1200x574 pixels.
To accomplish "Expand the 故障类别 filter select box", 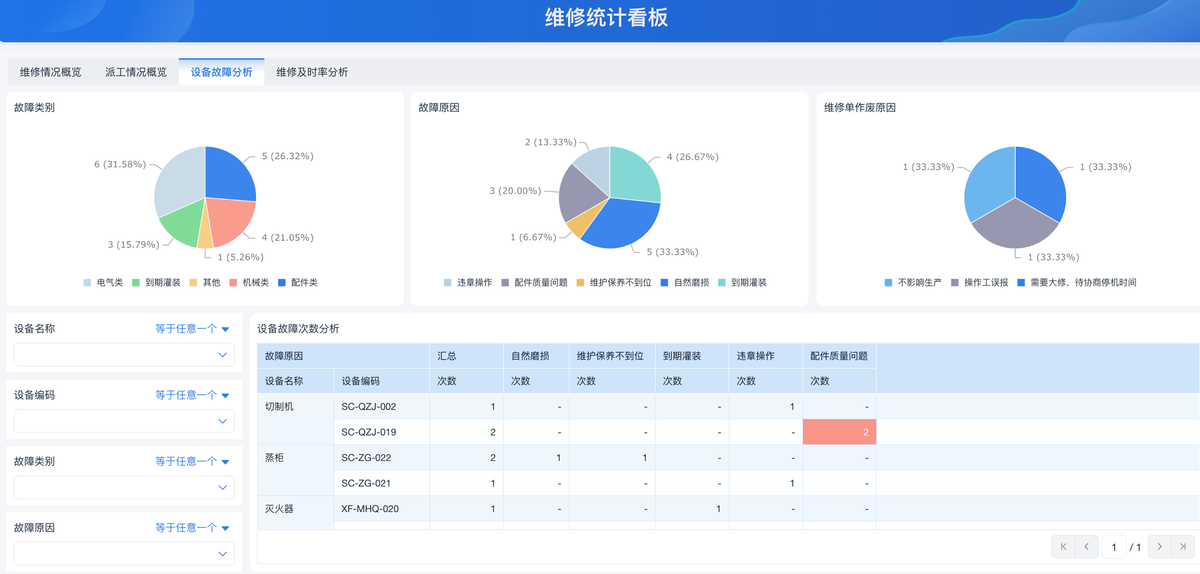I will [124, 487].
